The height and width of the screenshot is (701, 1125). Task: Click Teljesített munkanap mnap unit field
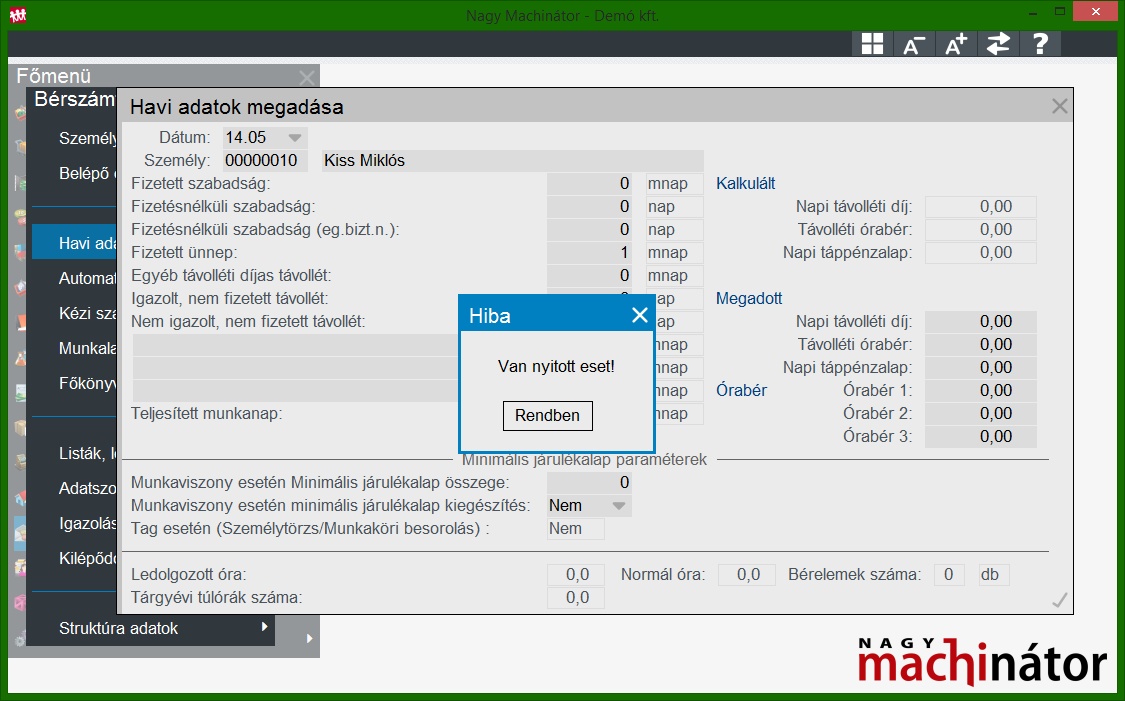coord(674,413)
